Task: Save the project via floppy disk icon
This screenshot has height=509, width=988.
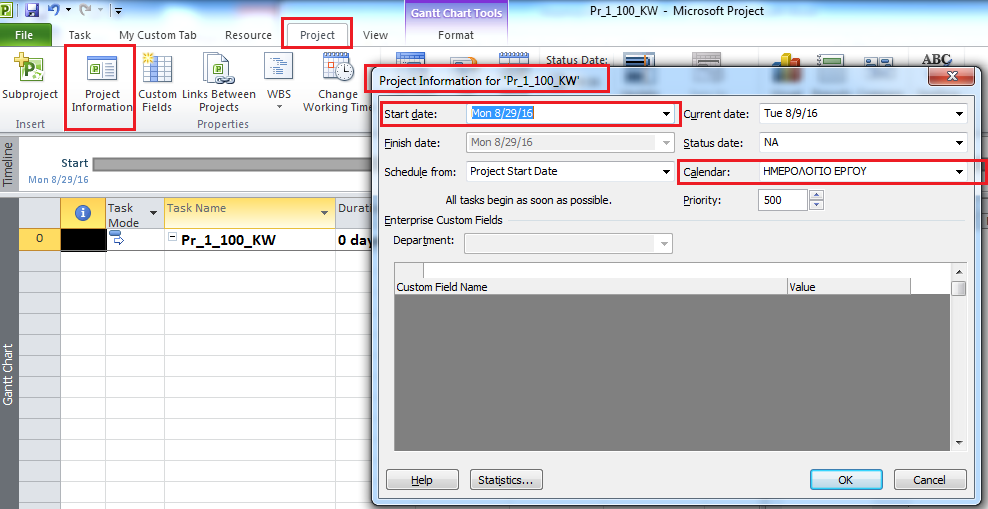Action: [x=32, y=10]
